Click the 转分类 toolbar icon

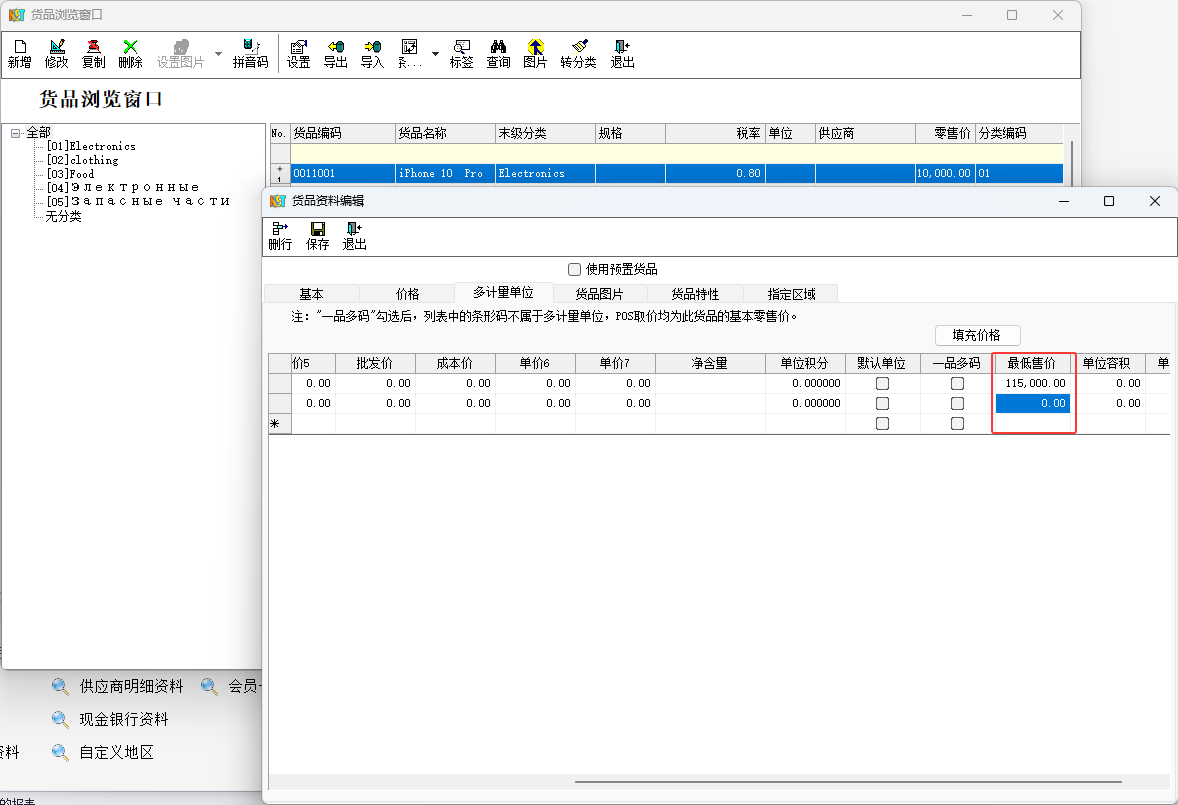click(578, 54)
